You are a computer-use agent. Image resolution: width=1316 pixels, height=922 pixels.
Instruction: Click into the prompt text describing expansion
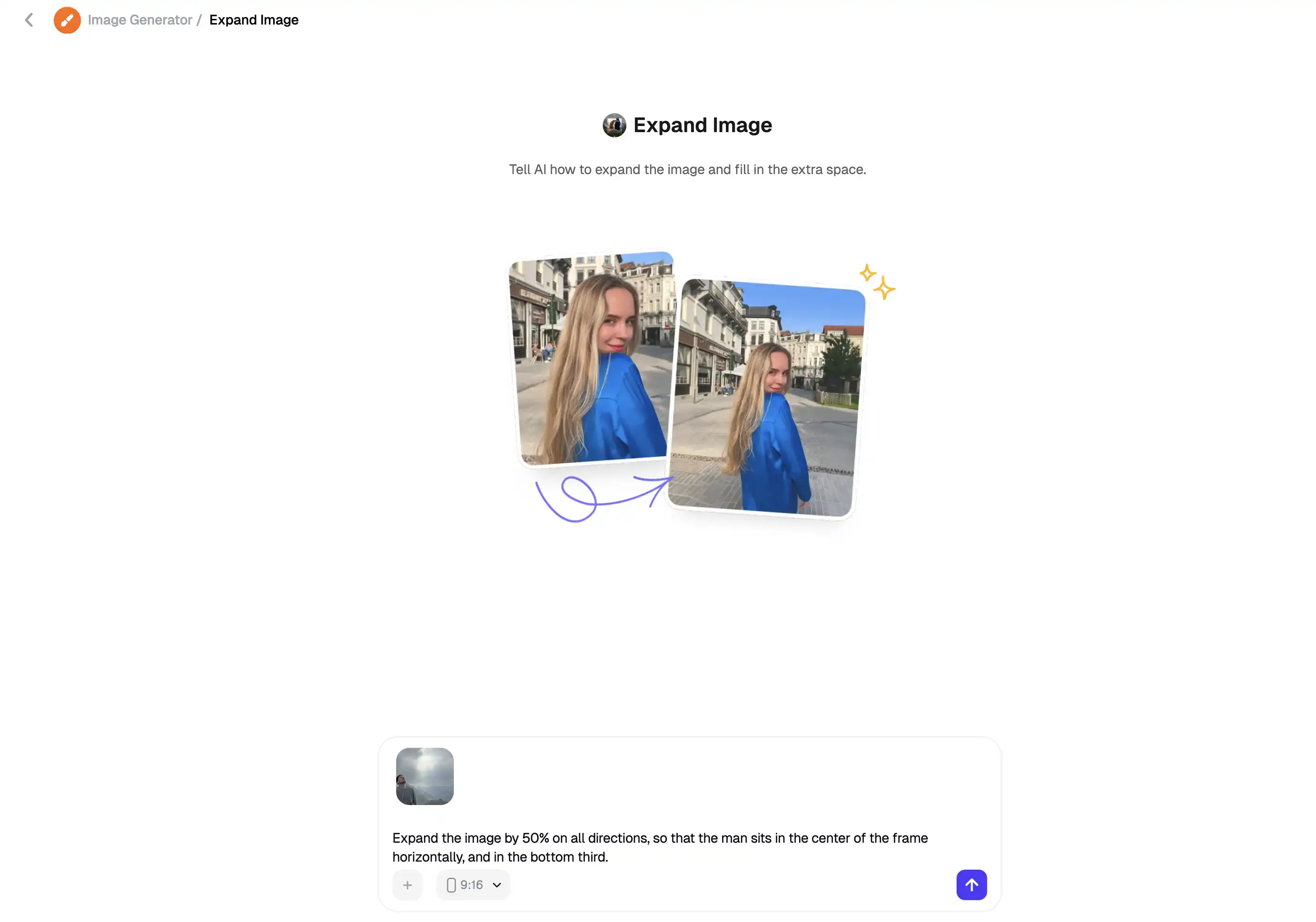coord(659,838)
